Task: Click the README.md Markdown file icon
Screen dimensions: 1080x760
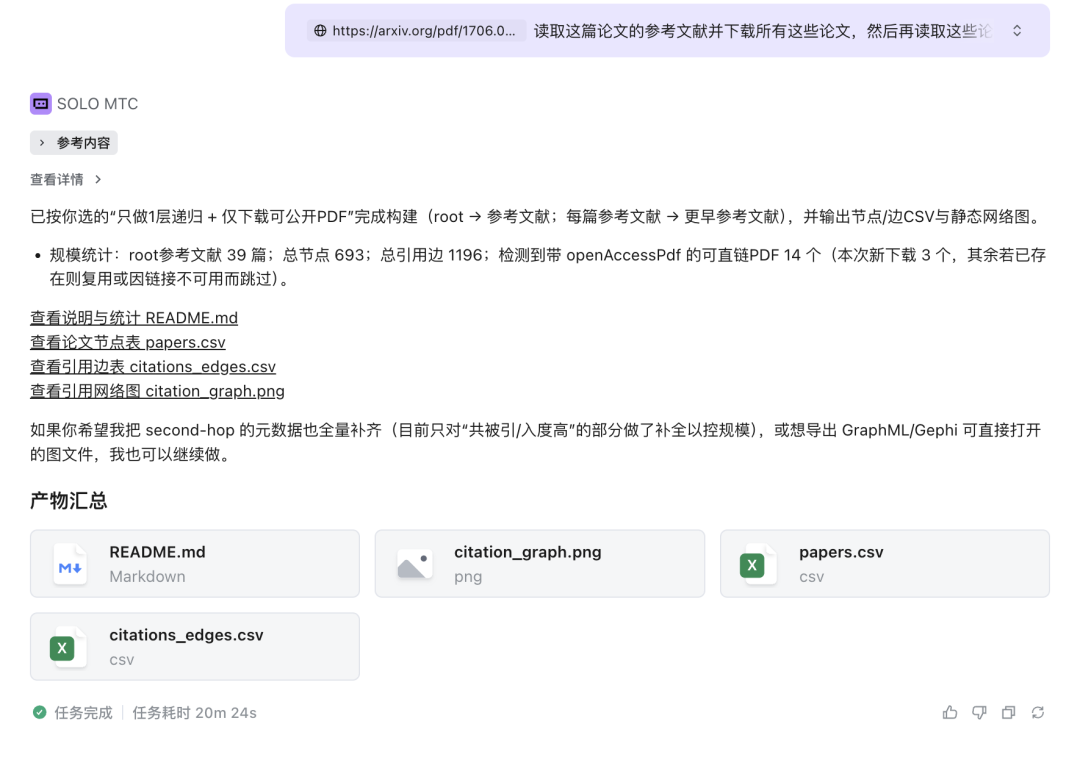Action: coord(70,564)
